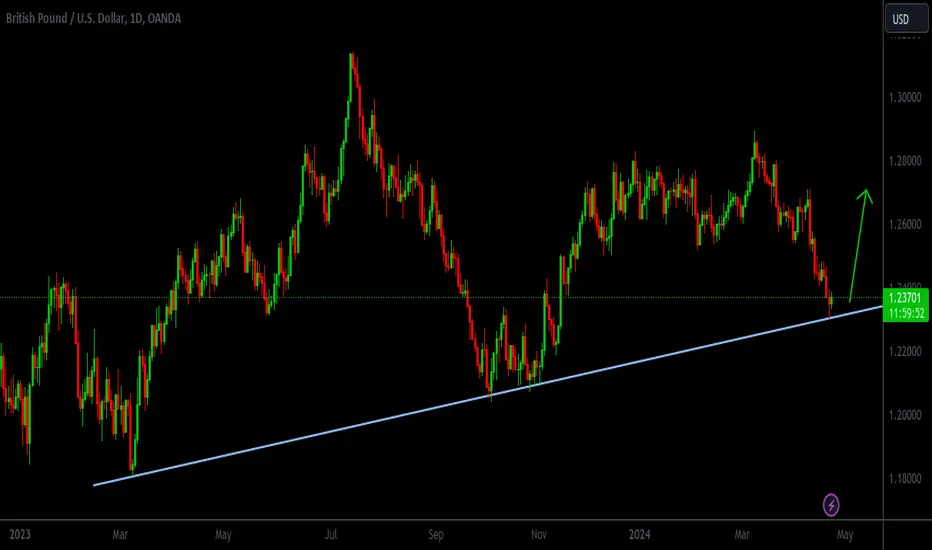This screenshot has height=550, width=932.
Task: Click the 1.20000 price axis label
Action: [x=905, y=415]
